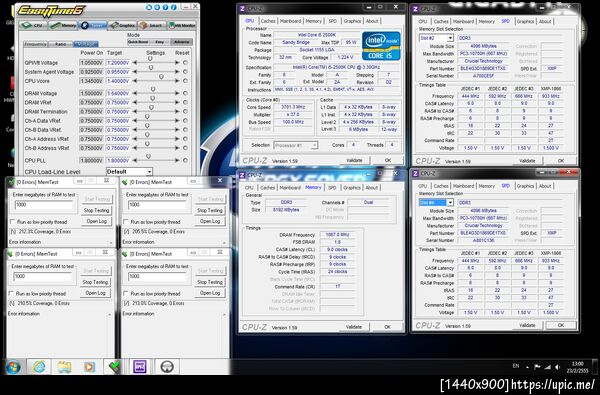Click left arrow to lower DRAM Voltage
The height and width of the screenshot is (395, 600).
tap(135, 93)
